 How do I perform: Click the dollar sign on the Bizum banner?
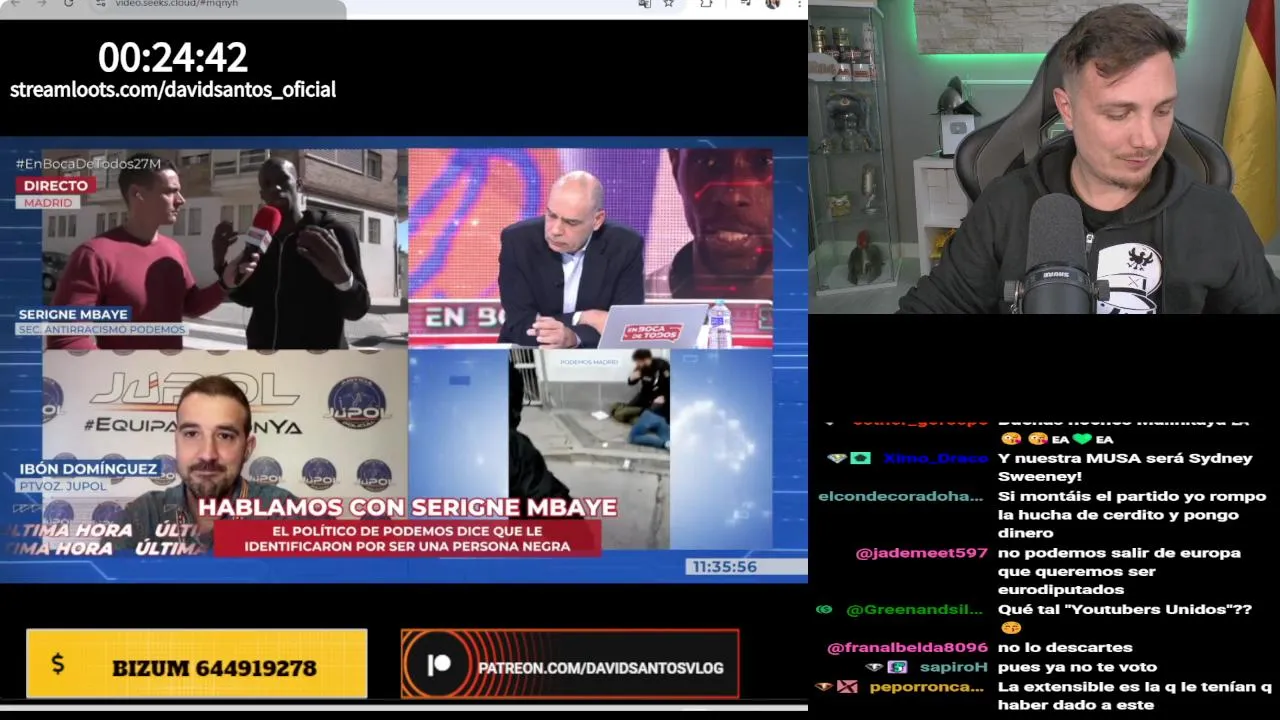click(x=57, y=664)
